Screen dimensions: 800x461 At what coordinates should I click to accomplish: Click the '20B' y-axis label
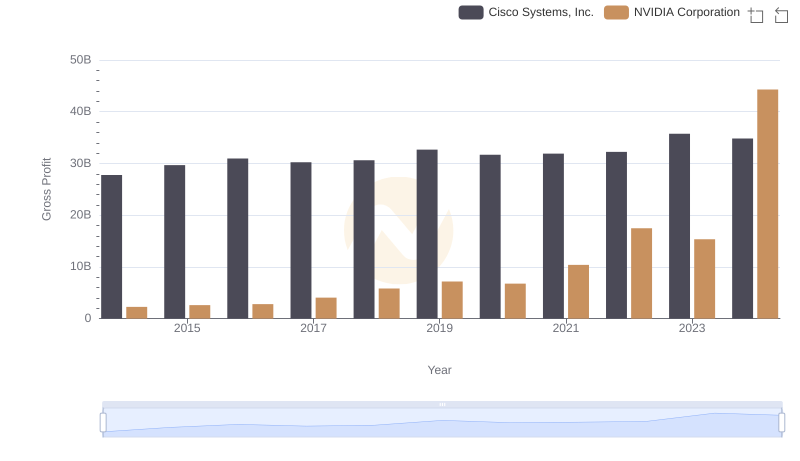81,215
